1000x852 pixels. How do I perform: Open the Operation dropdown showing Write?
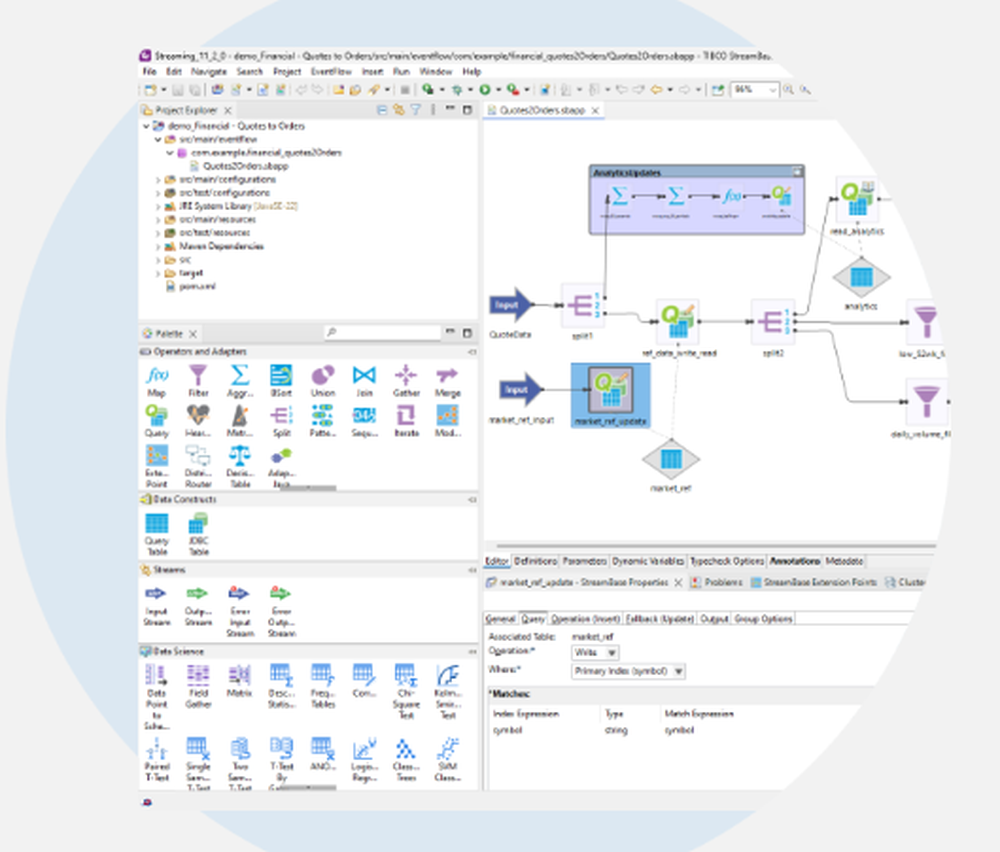pos(596,652)
